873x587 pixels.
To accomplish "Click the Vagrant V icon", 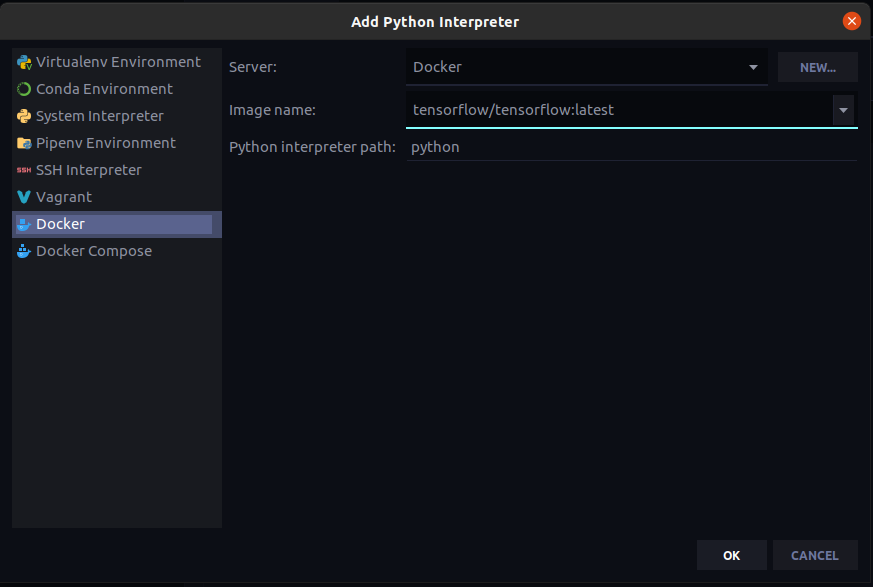I will click(x=24, y=197).
